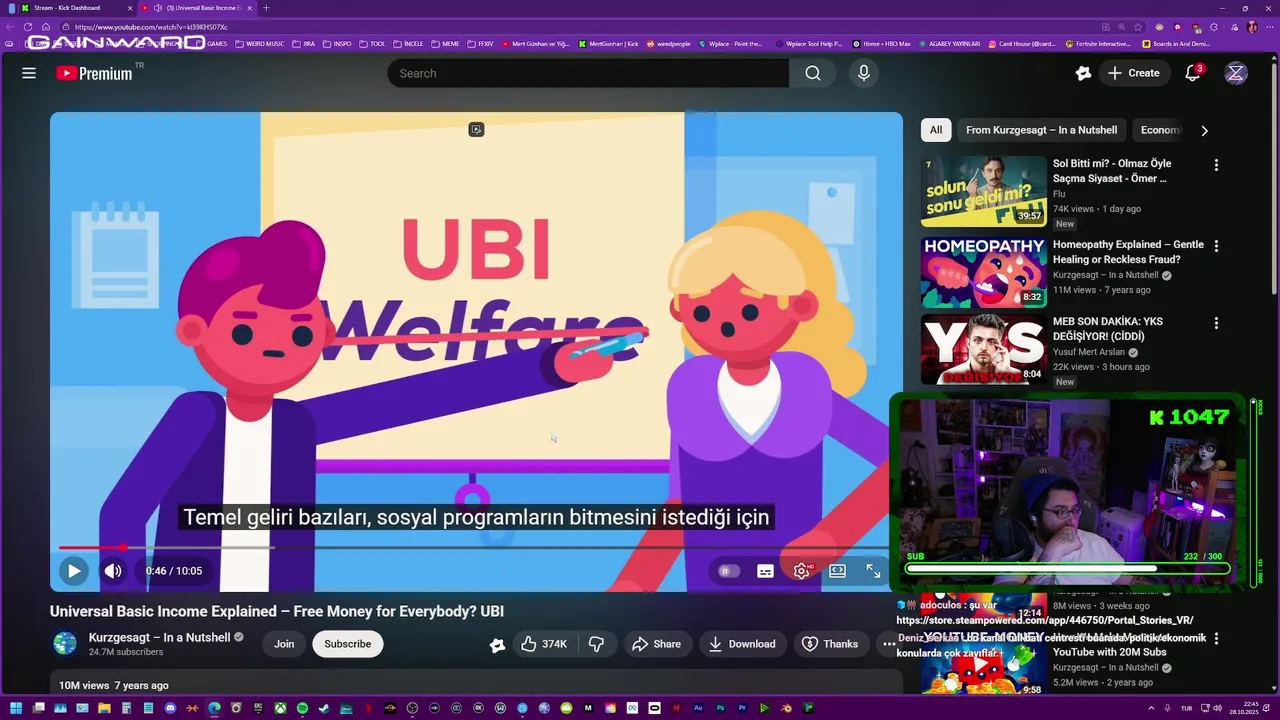This screenshot has height=720, width=1280.
Task: Toggle subtitles with the captions button
Action: (765, 571)
